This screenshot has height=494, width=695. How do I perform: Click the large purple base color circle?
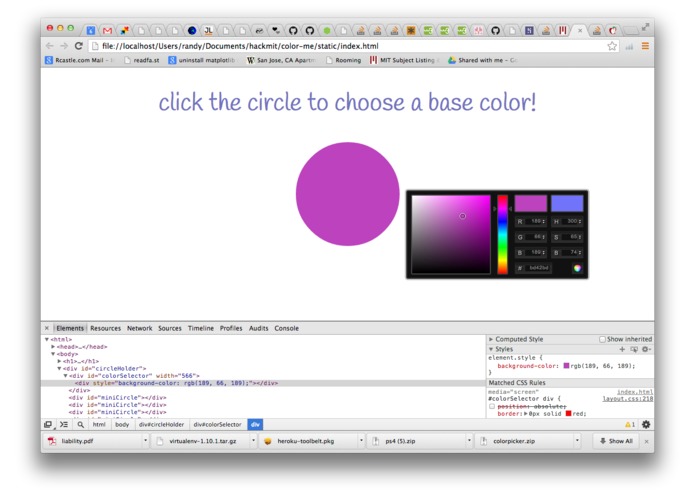coord(348,194)
